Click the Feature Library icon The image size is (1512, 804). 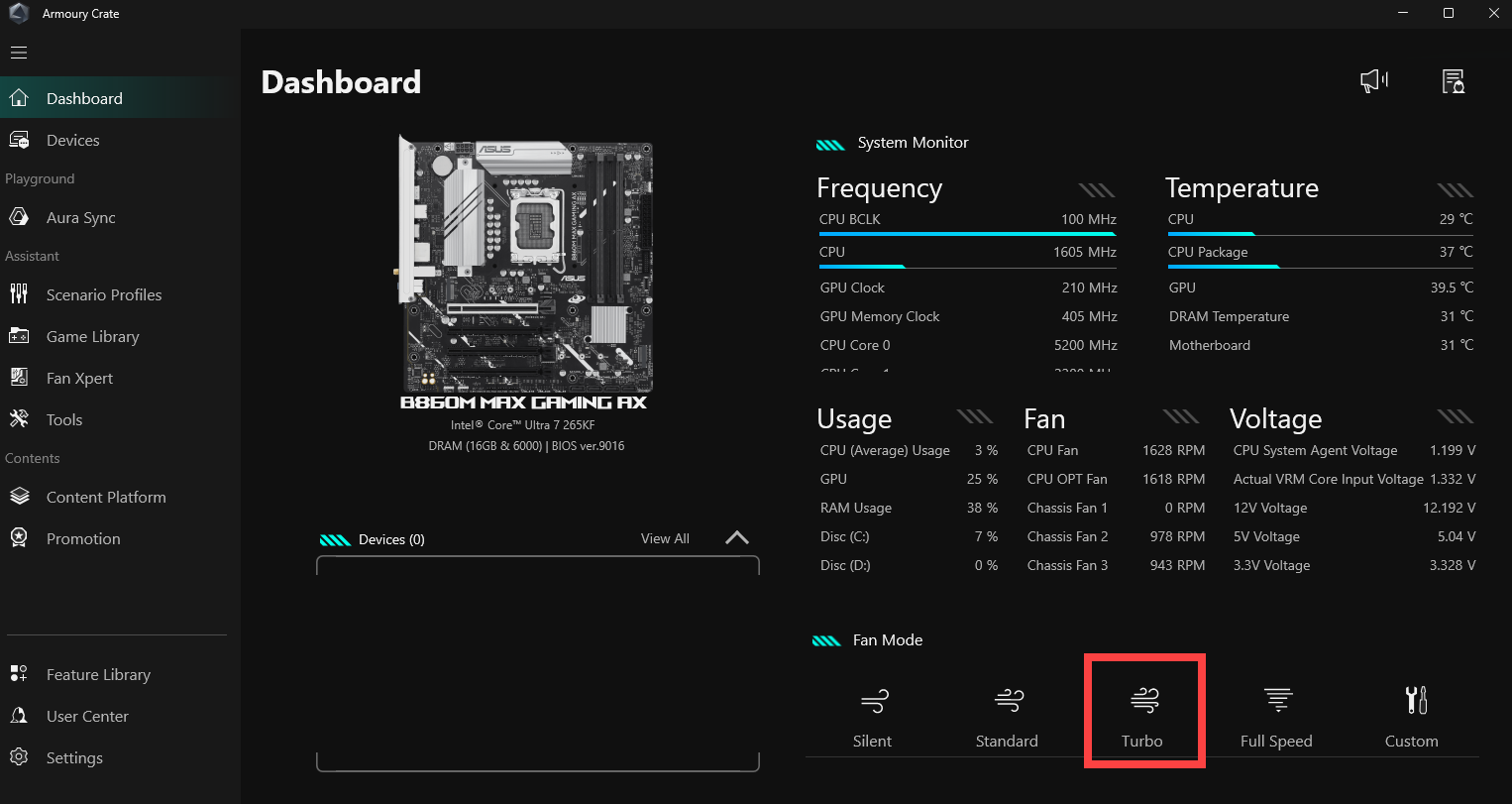coord(19,674)
